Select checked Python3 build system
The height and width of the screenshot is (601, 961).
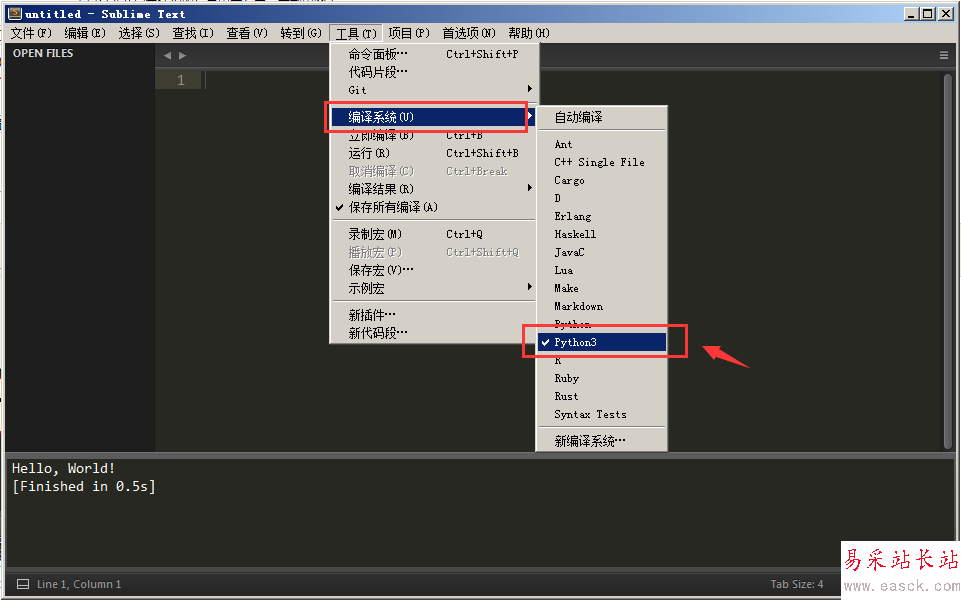coord(602,342)
